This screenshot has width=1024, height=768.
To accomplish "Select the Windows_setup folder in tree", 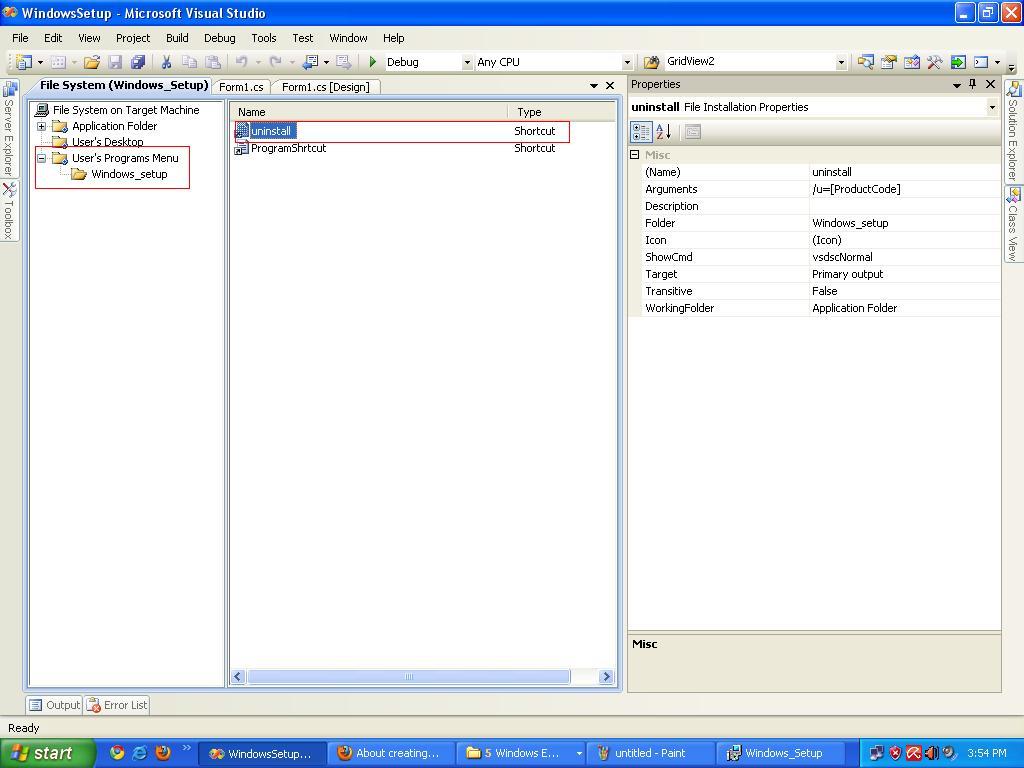I will pos(129,174).
